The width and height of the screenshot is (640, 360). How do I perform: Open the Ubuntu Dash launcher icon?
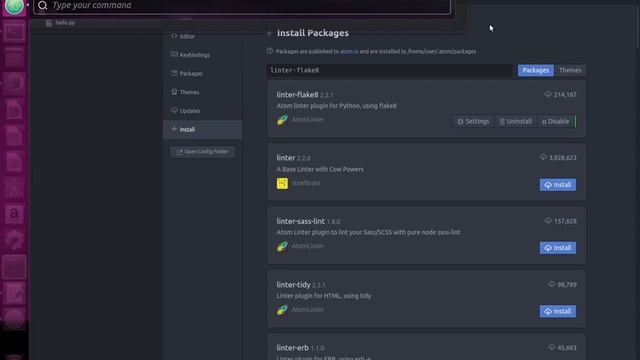[x=14, y=7]
